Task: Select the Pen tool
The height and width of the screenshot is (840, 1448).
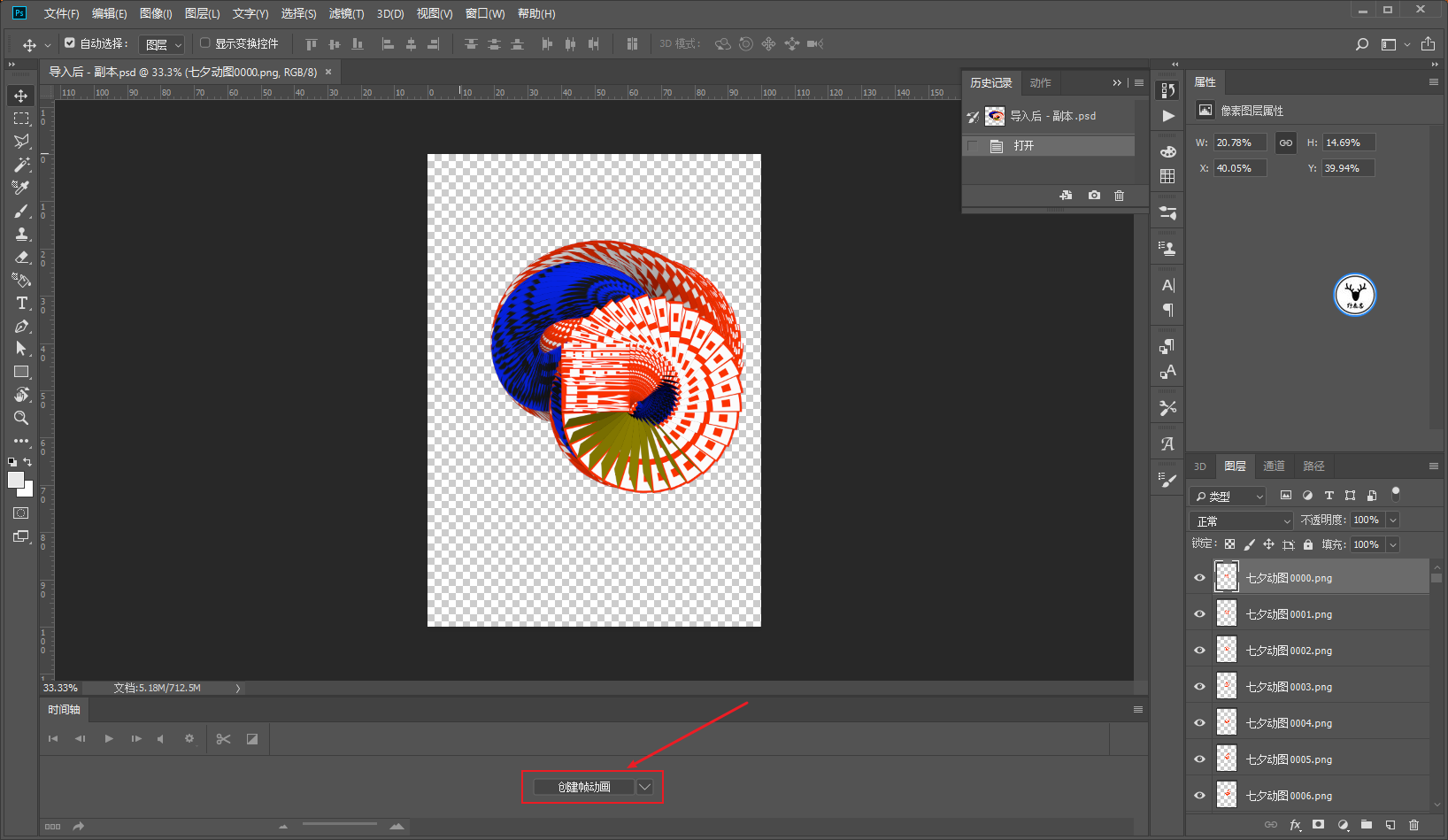Action: 21,326
